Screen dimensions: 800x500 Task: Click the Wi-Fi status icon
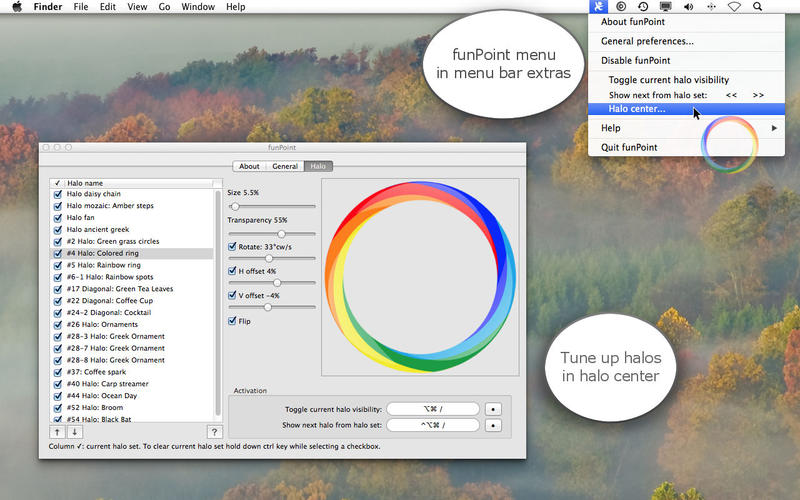(x=733, y=7)
